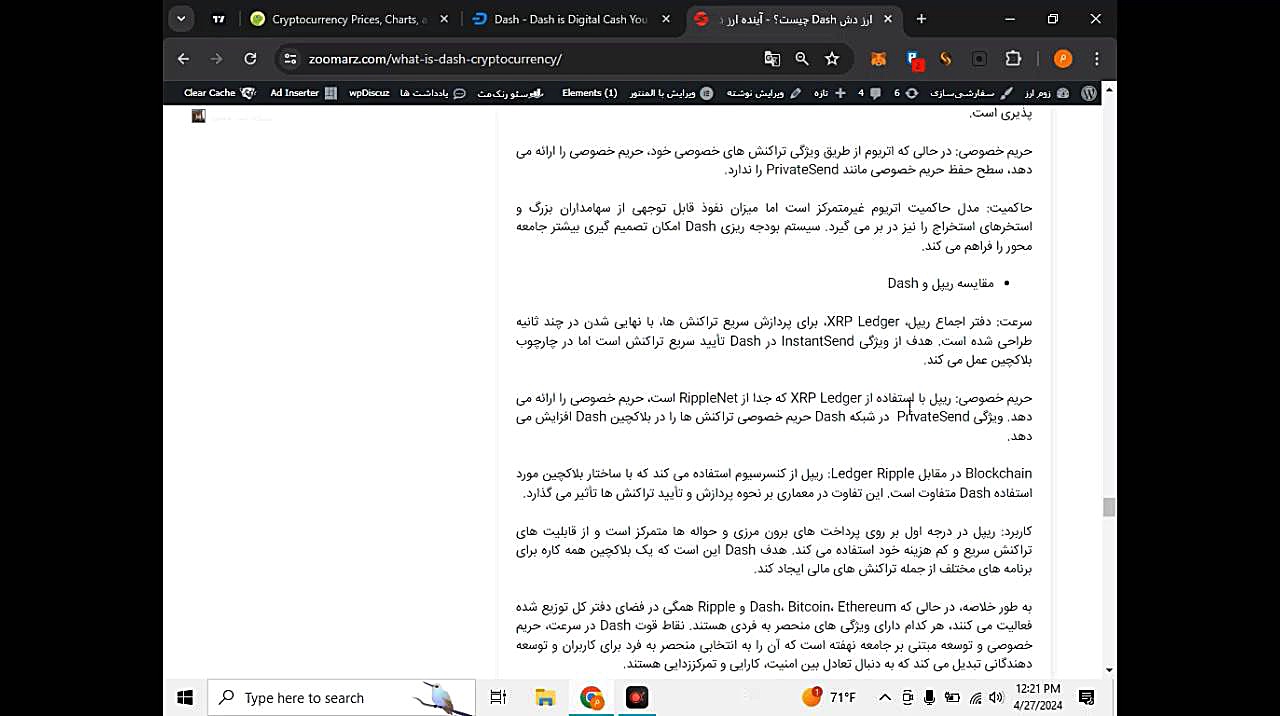Open the زوم ارز site dashboard menu
This screenshot has height=716, width=1280.
[1047, 93]
